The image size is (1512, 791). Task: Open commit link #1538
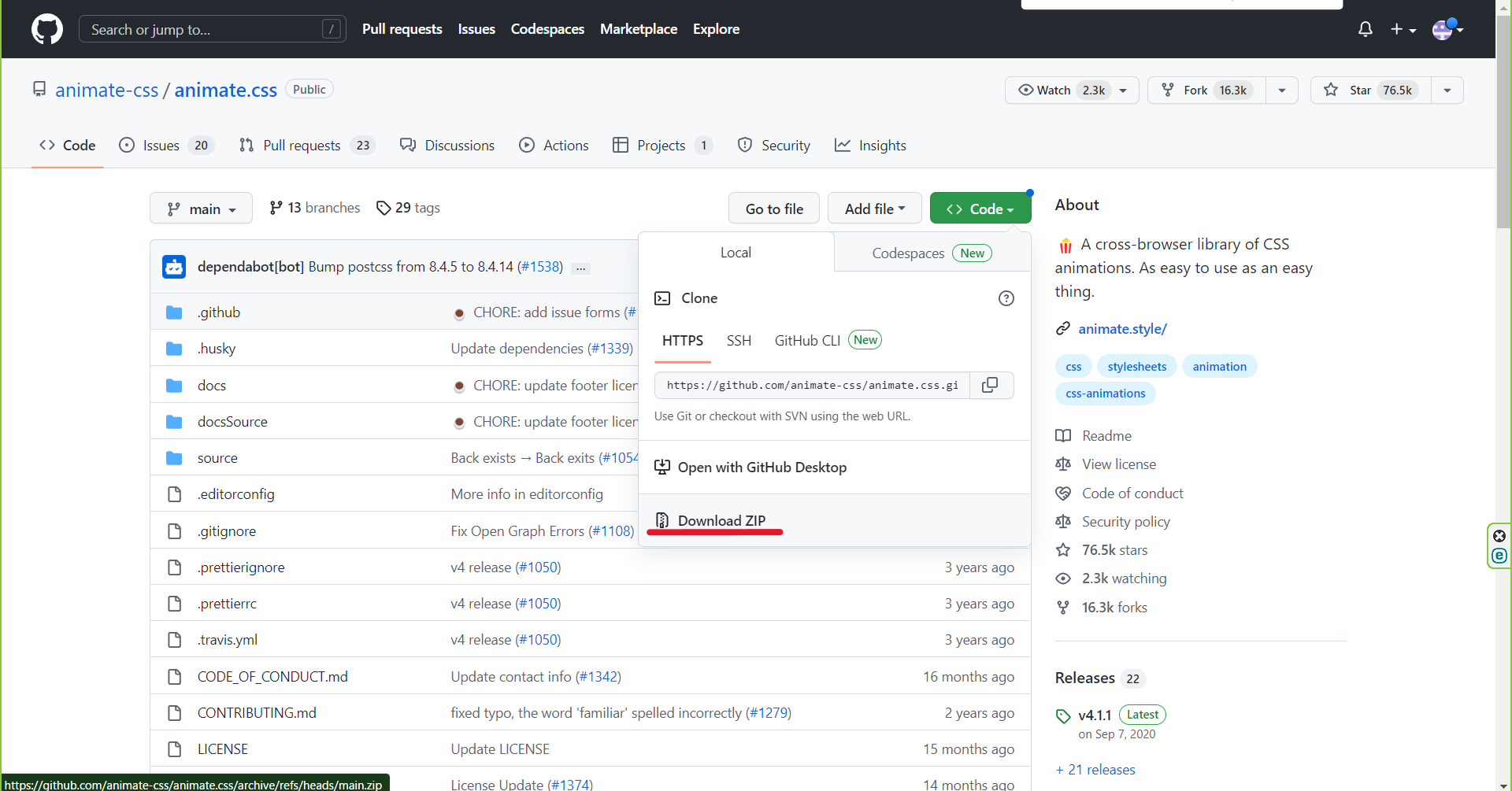coord(540,267)
